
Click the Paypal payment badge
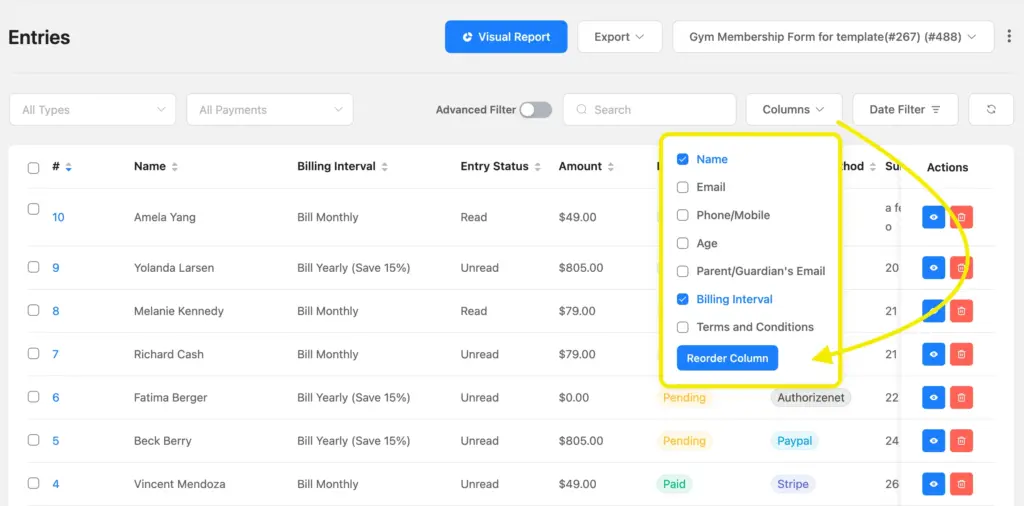point(795,441)
